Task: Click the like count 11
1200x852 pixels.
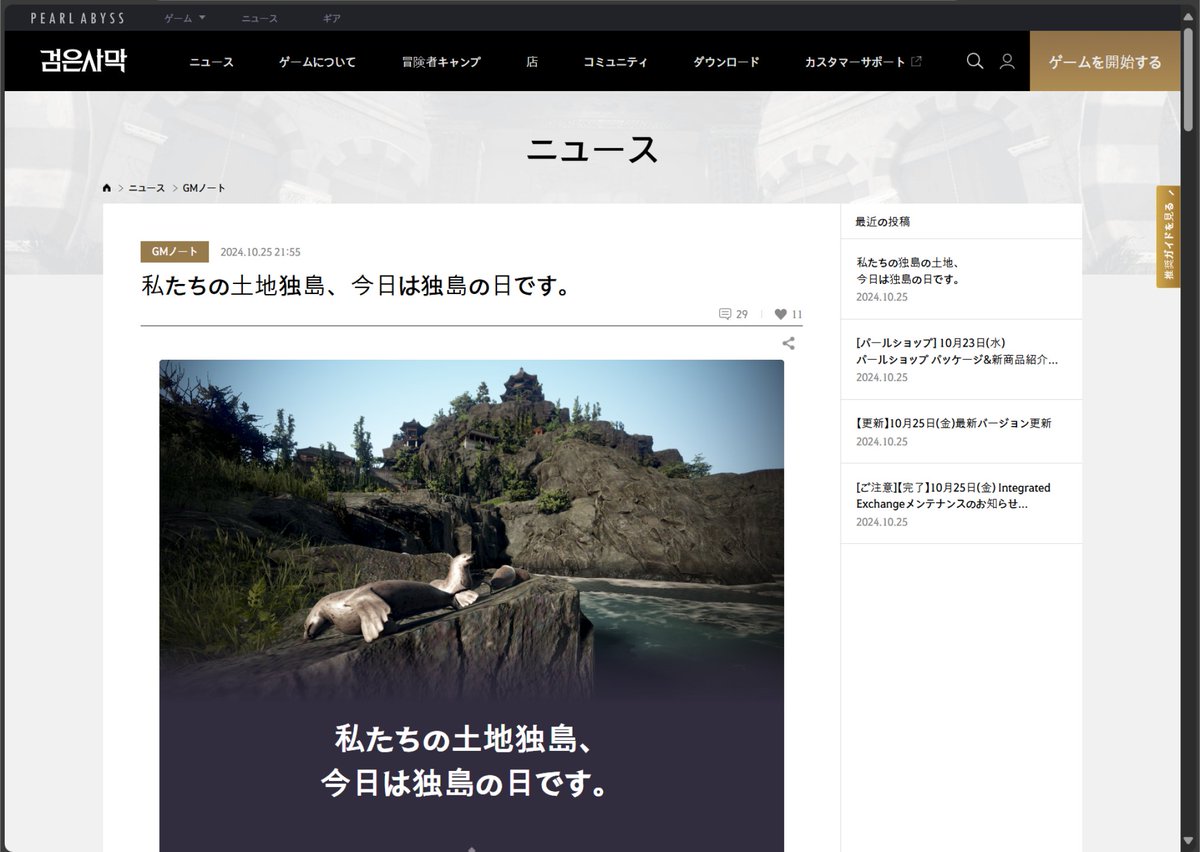Action: point(797,314)
